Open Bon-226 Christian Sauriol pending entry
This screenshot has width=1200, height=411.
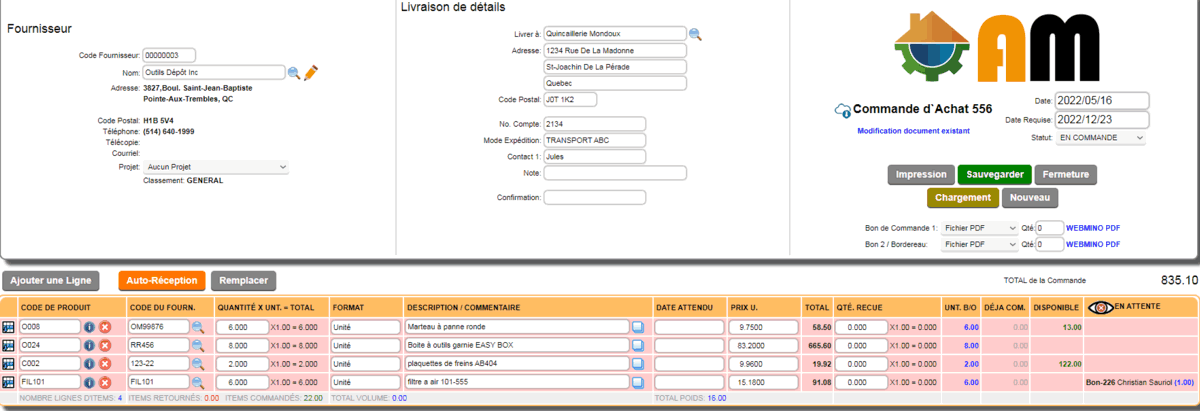coord(1140,381)
